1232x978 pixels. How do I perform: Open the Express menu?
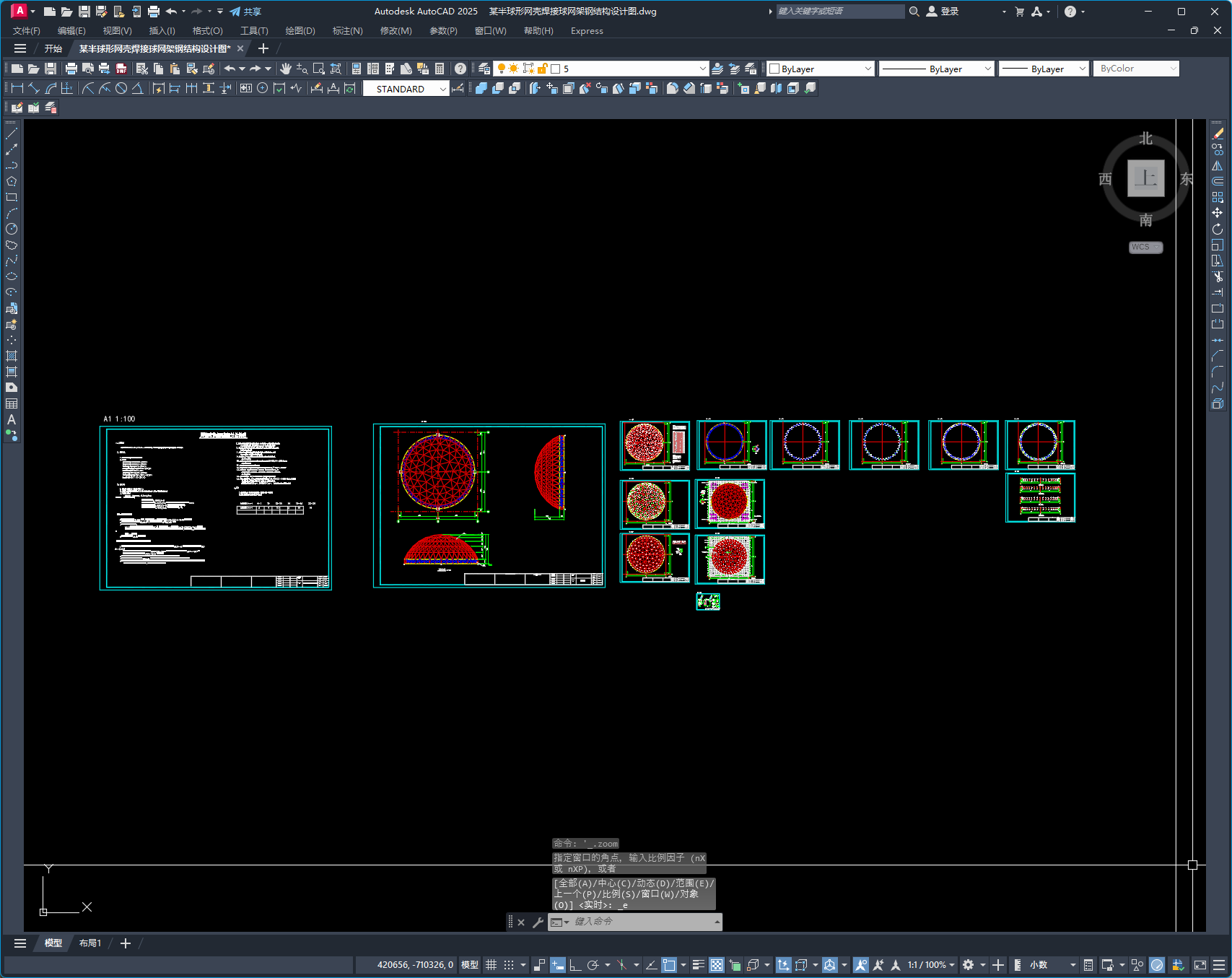587,31
